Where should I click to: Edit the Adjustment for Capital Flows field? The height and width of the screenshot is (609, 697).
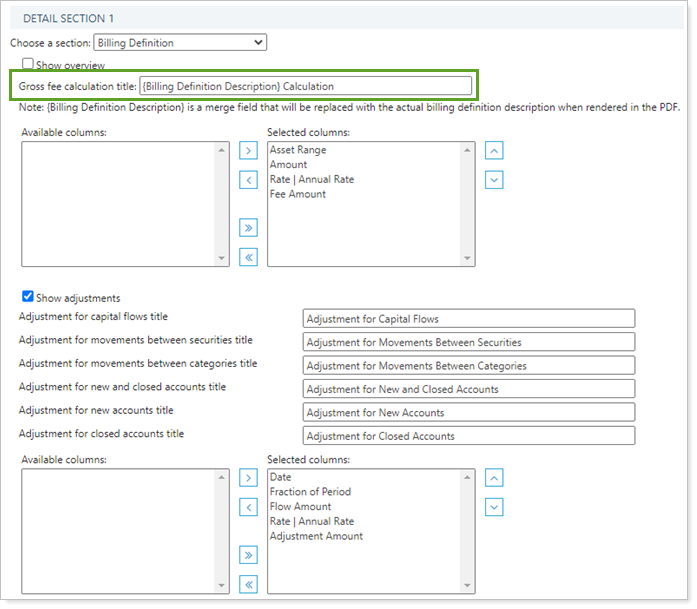[468, 319]
